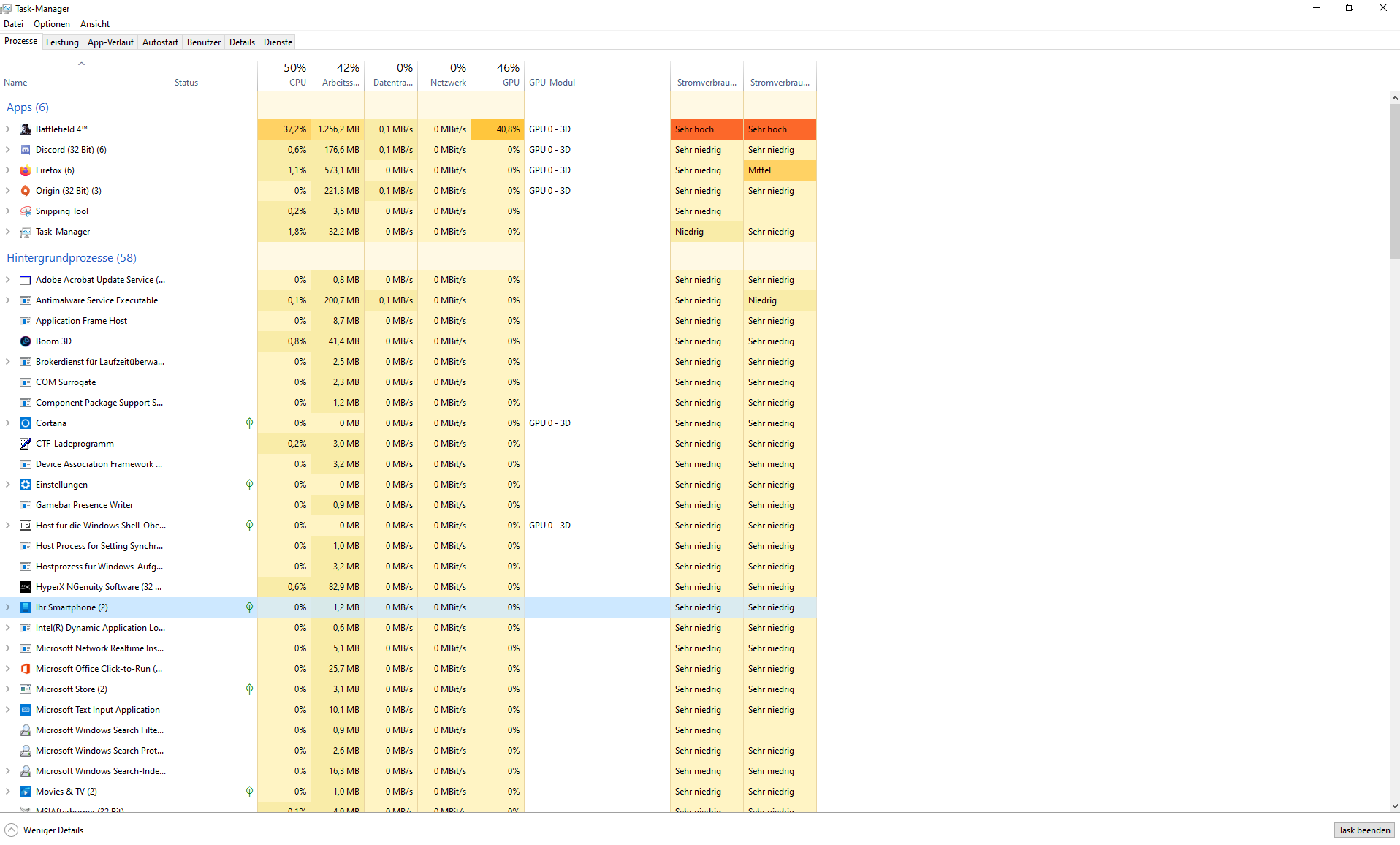Click the Task beenden button
Screen dimensions: 1400x845
(1364, 830)
